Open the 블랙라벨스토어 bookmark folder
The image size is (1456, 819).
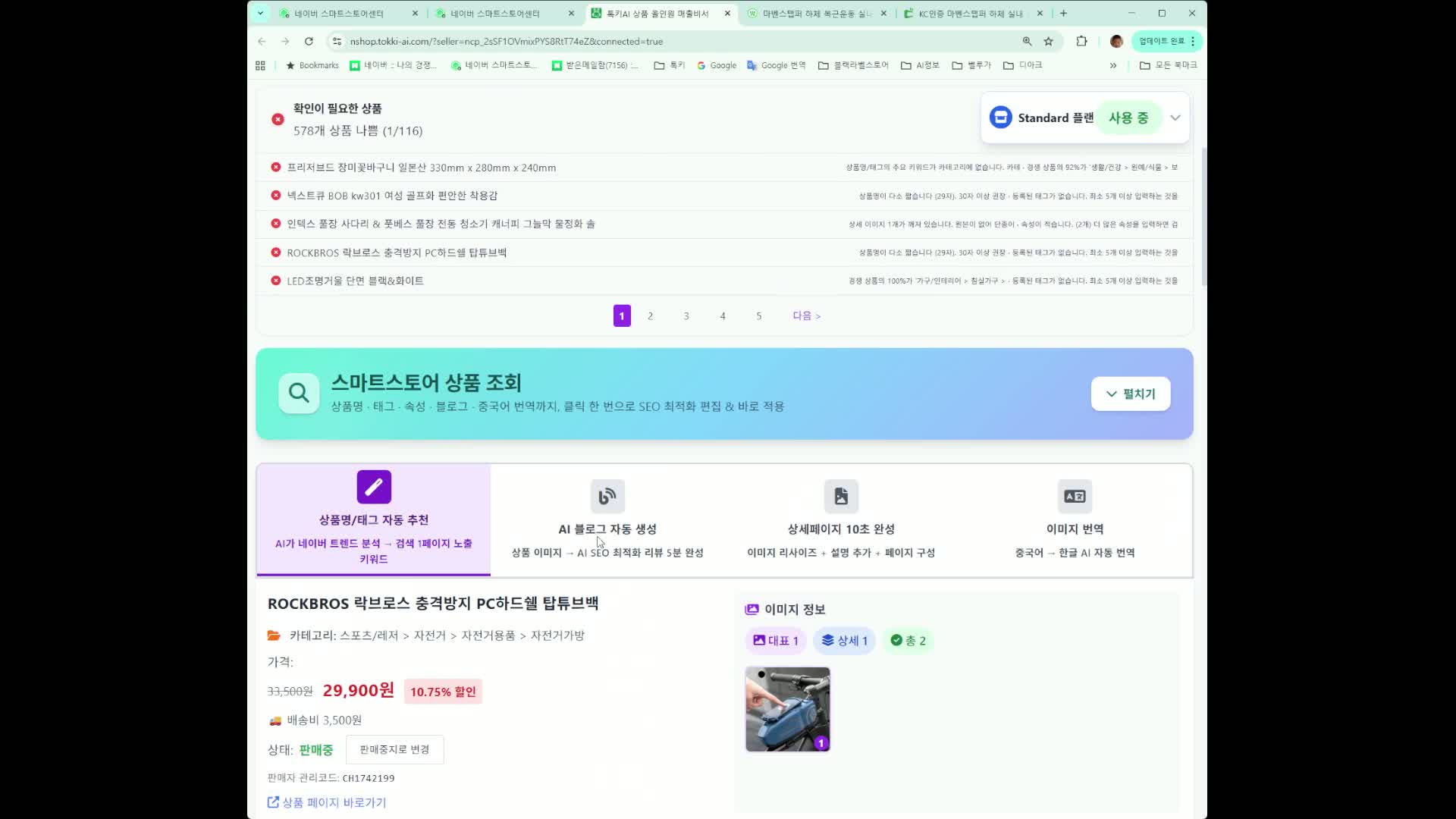pos(853,65)
